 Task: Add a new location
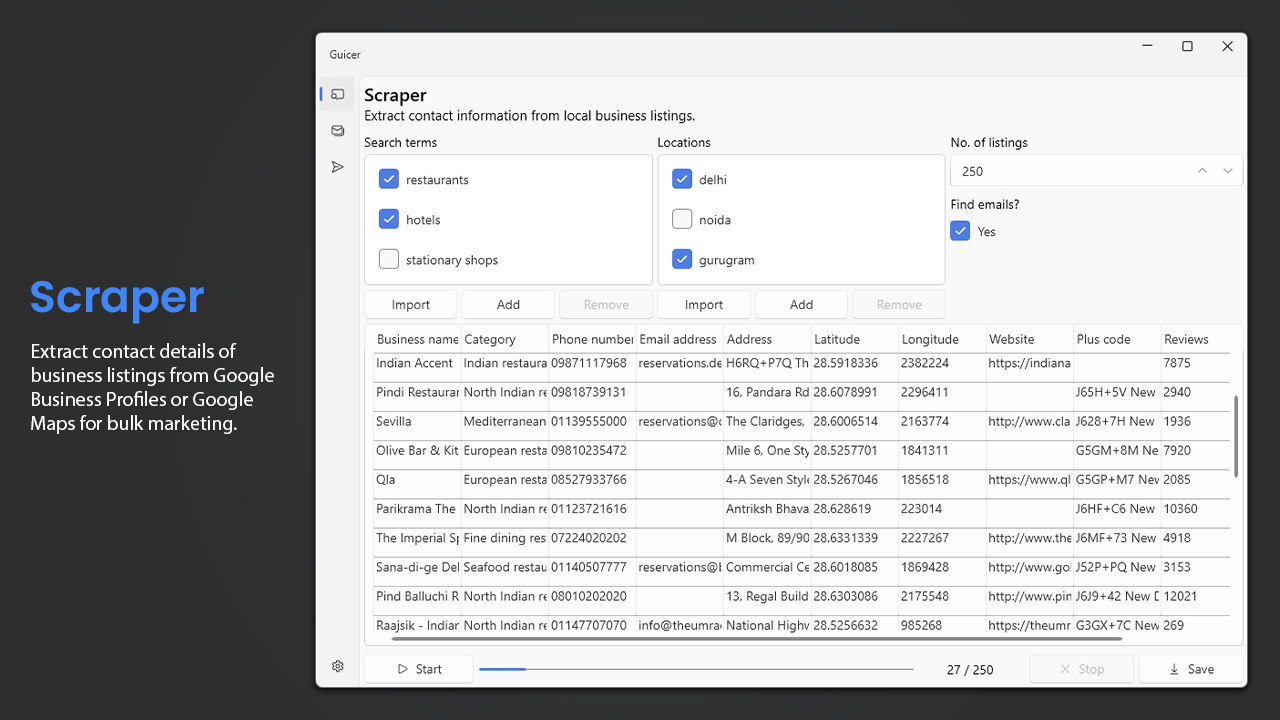coord(801,305)
